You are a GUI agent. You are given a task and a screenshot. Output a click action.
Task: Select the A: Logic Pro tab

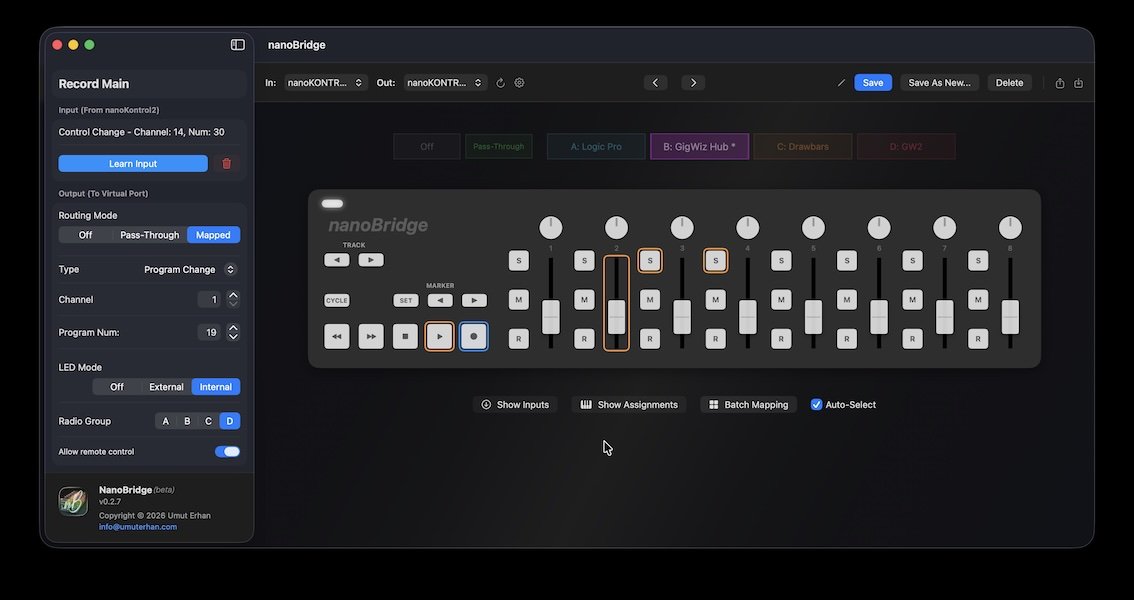tap(596, 147)
